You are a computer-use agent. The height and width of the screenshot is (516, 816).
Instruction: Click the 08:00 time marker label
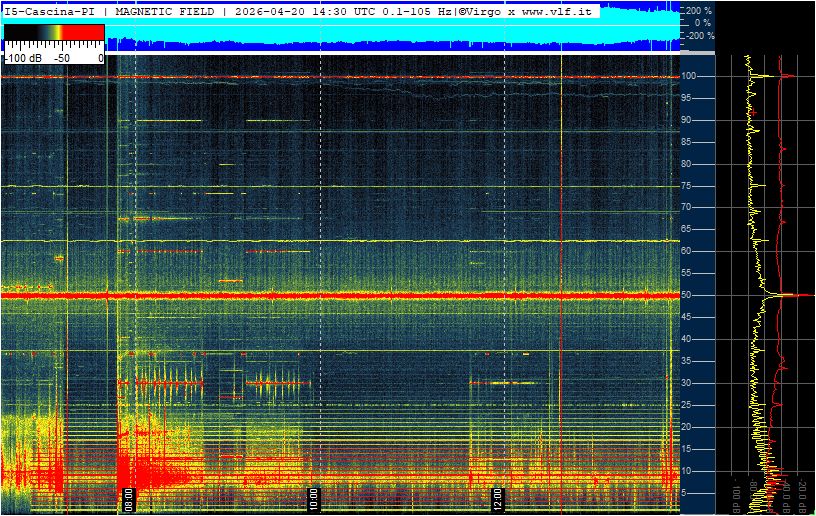point(129,500)
